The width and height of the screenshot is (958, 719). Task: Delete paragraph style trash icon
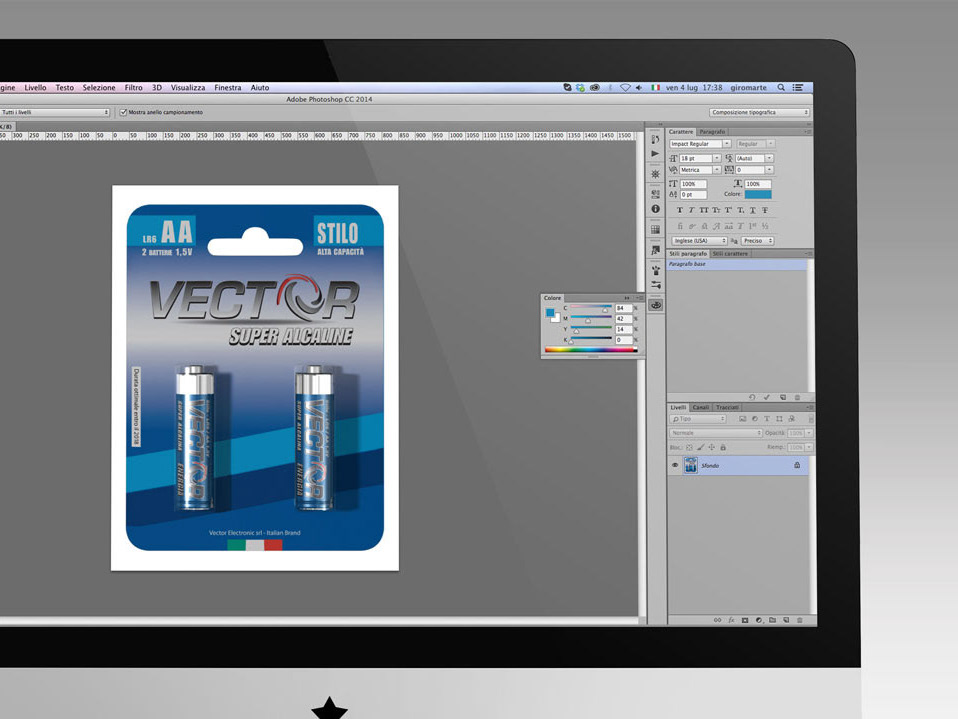click(x=797, y=397)
